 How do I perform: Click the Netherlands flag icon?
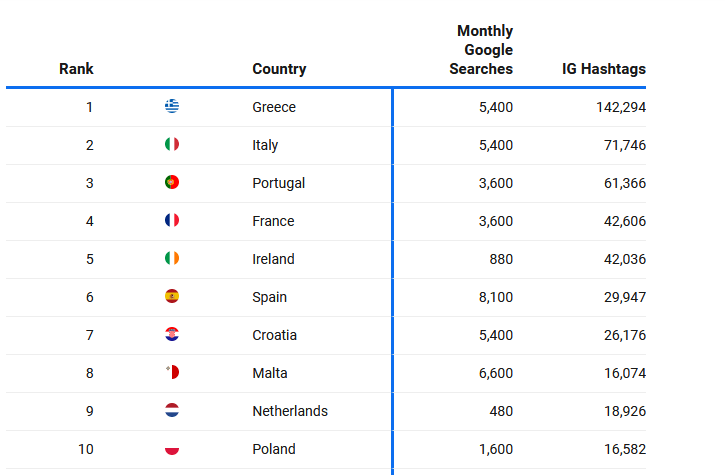172,410
